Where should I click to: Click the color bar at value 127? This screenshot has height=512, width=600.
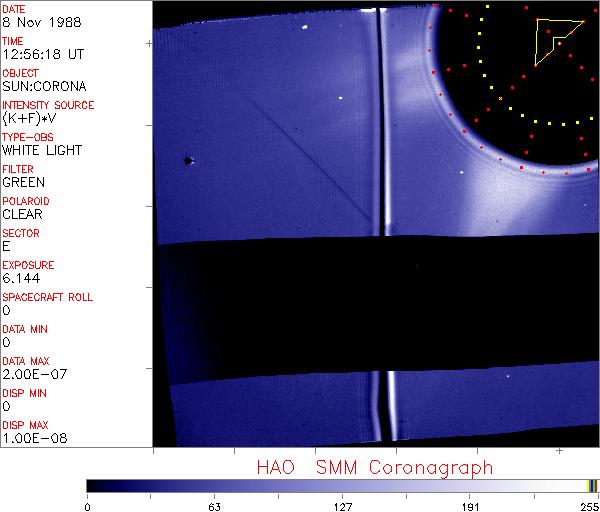pyautogui.click(x=342, y=485)
